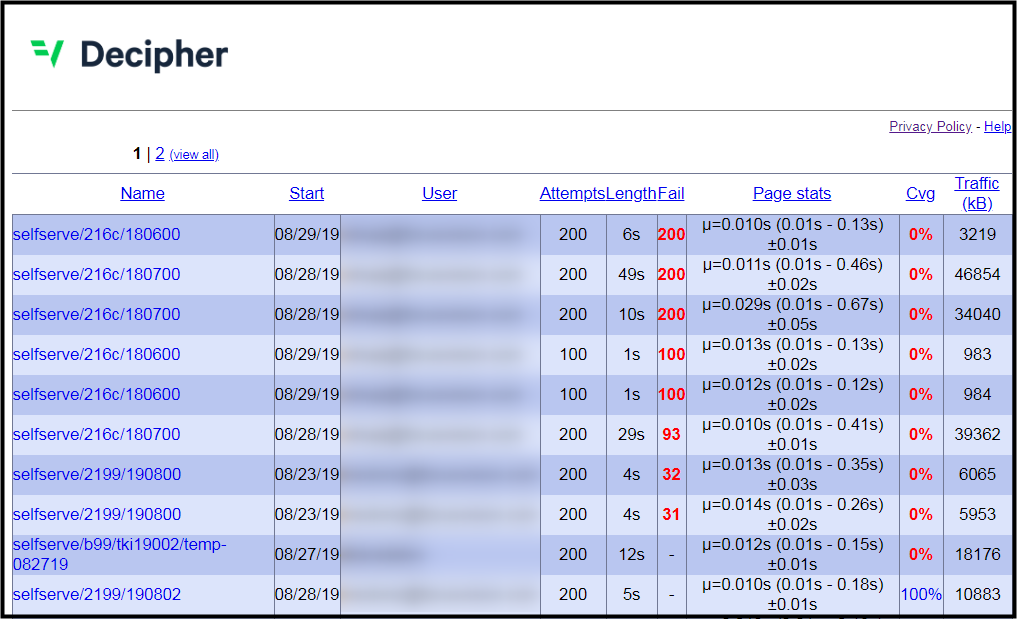This screenshot has width=1017, height=619.
Task: Open the selfserve/b99/tki19002/temp-082719 link
Action: point(120,554)
